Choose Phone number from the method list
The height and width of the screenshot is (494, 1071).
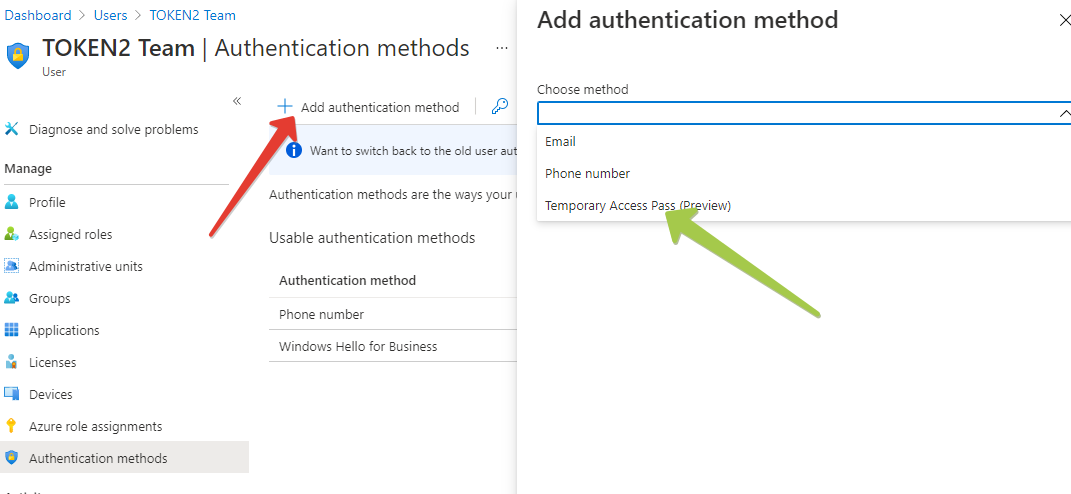tap(804, 174)
